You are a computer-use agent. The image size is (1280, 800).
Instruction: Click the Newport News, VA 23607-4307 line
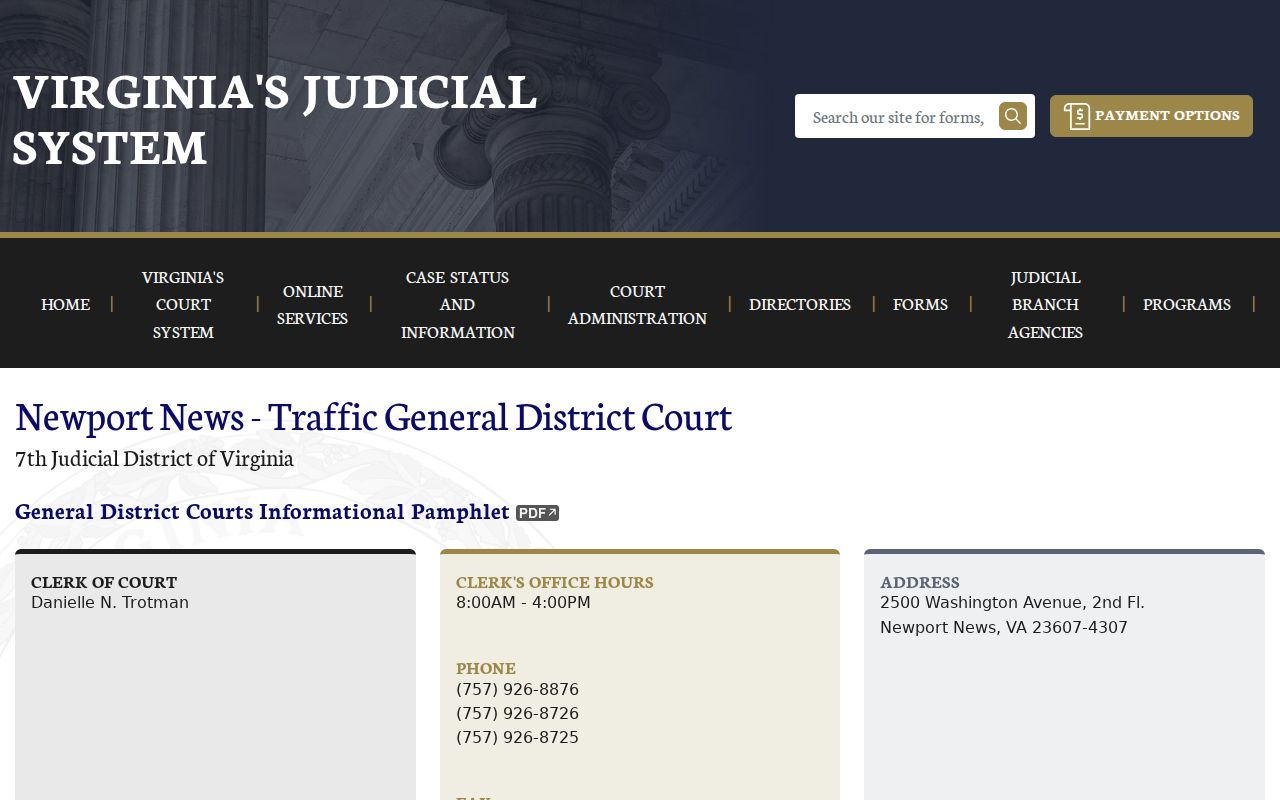click(x=1004, y=628)
